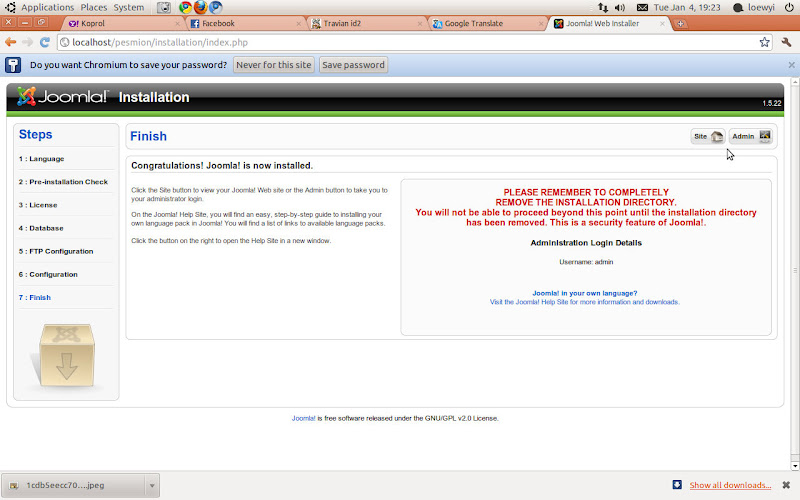The width and height of the screenshot is (800, 500).
Task: Bookmark this page with the star icon
Action: tap(764, 42)
